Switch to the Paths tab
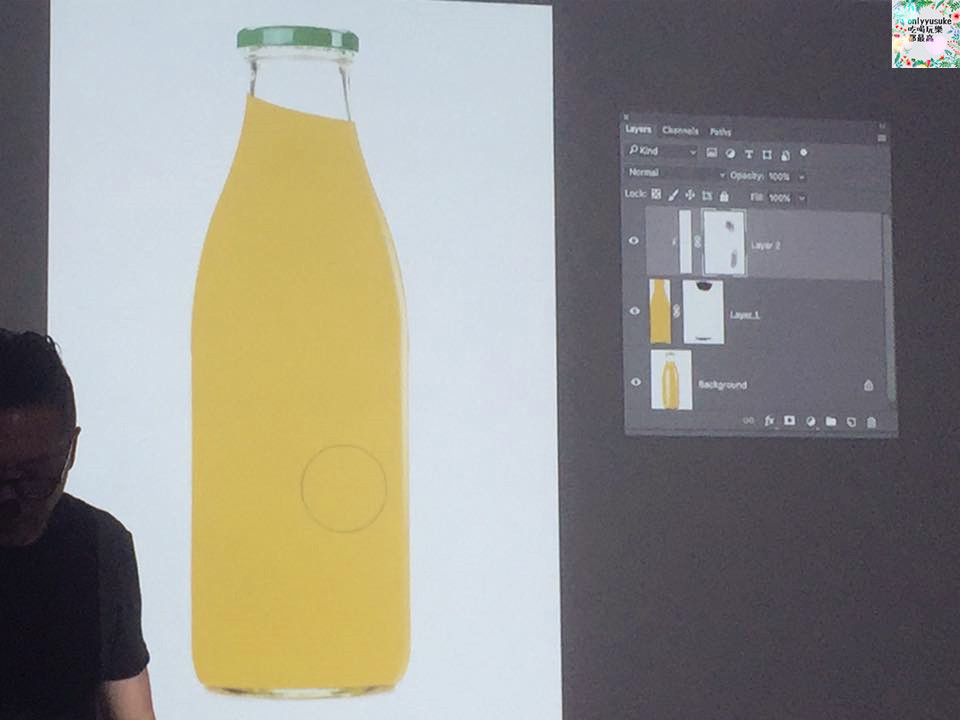The image size is (960, 720). click(721, 131)
